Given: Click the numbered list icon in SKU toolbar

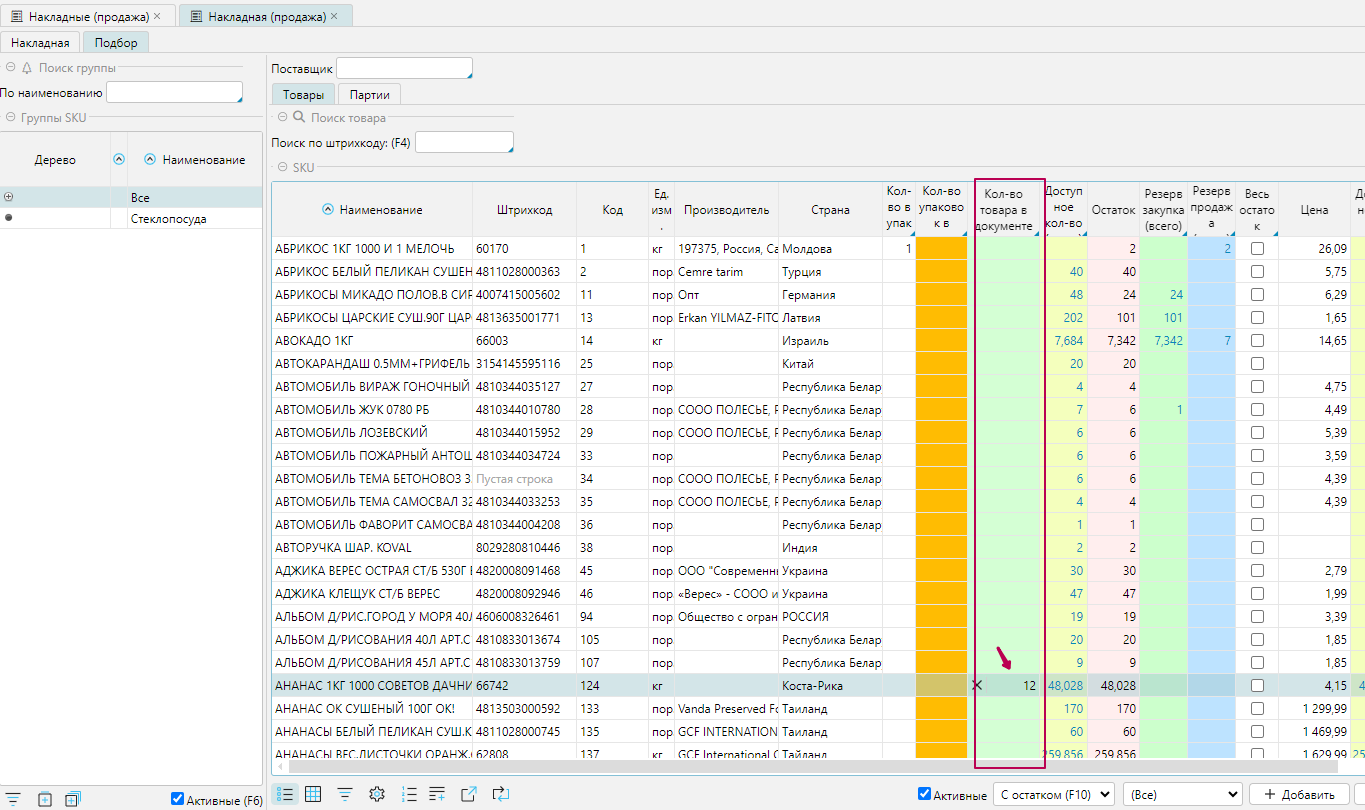Looking at the screenshot, I should (x=408, y=794).
